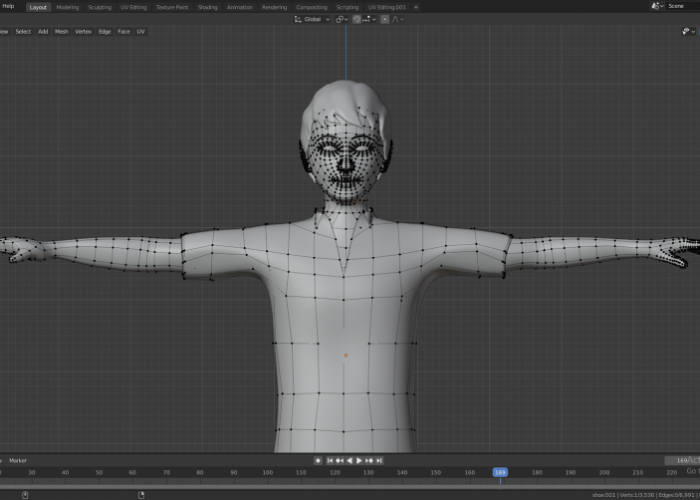This screenshot has height=500, width=700.
Task: Click the left mouse icon in status bar
Action: click(x=25, y=495)
